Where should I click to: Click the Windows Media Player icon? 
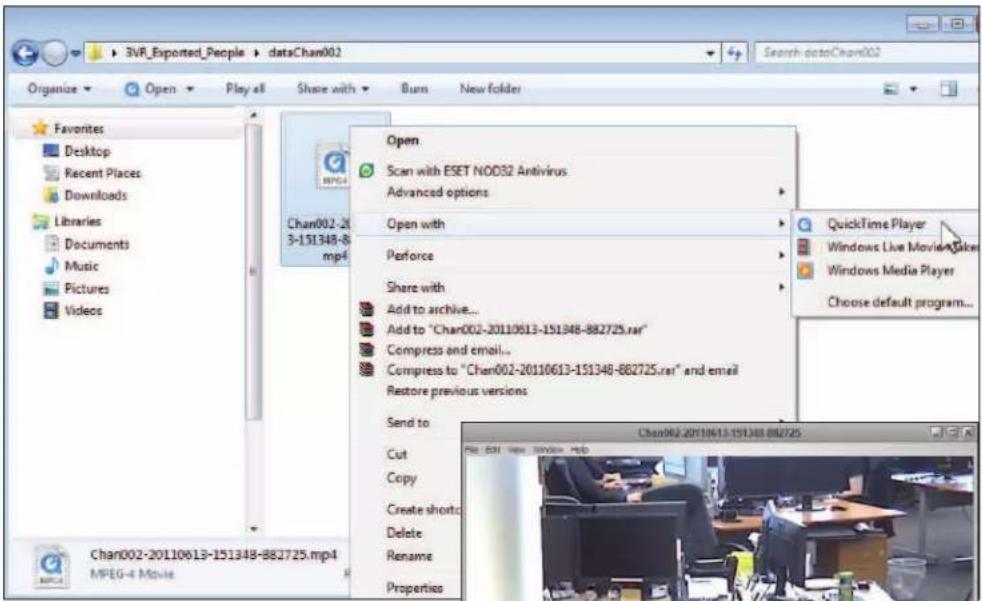(805, 270)
